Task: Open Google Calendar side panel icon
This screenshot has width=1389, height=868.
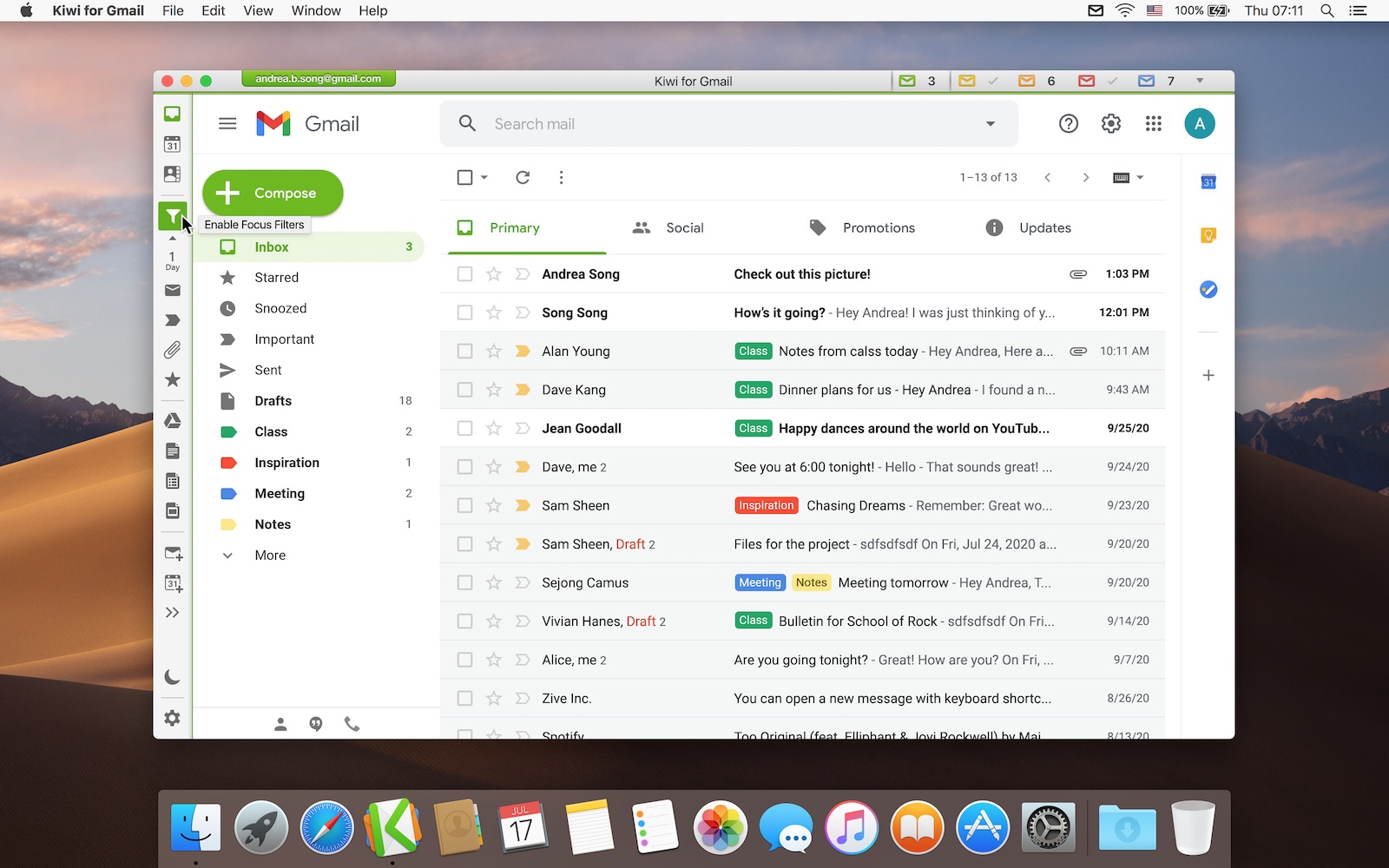Action: pos(1208,181)
